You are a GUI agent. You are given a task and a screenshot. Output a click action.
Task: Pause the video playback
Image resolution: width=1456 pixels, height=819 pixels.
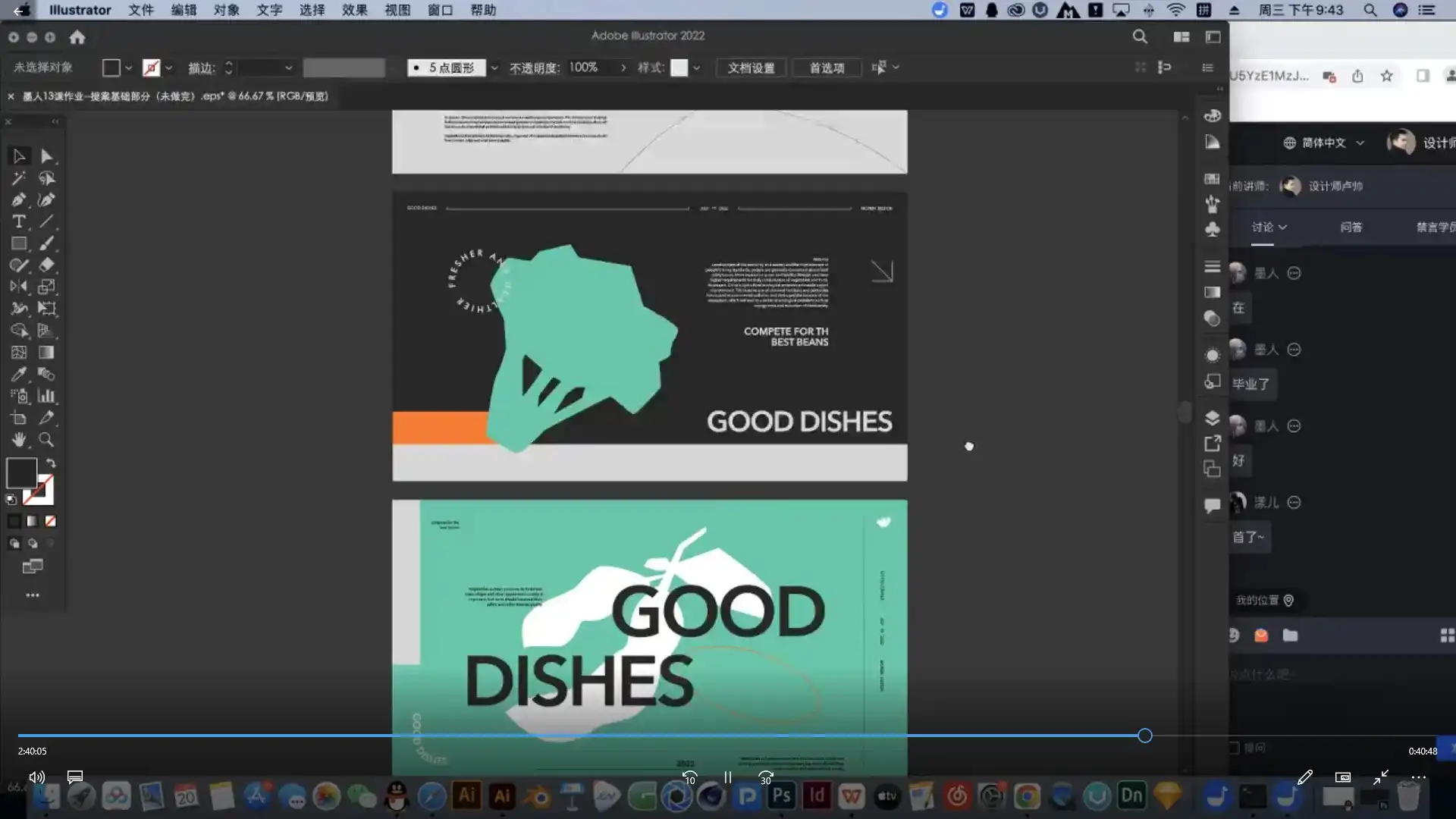tap(727, 777)
